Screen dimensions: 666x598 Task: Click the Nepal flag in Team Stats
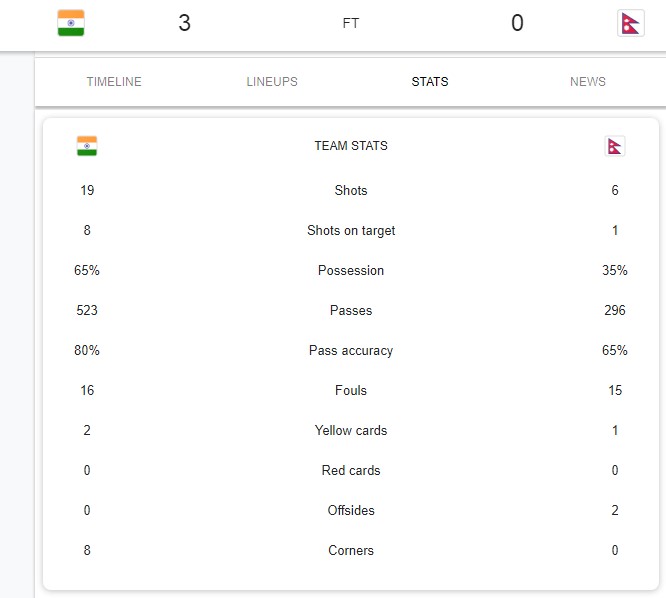click(x=615, y=146)
